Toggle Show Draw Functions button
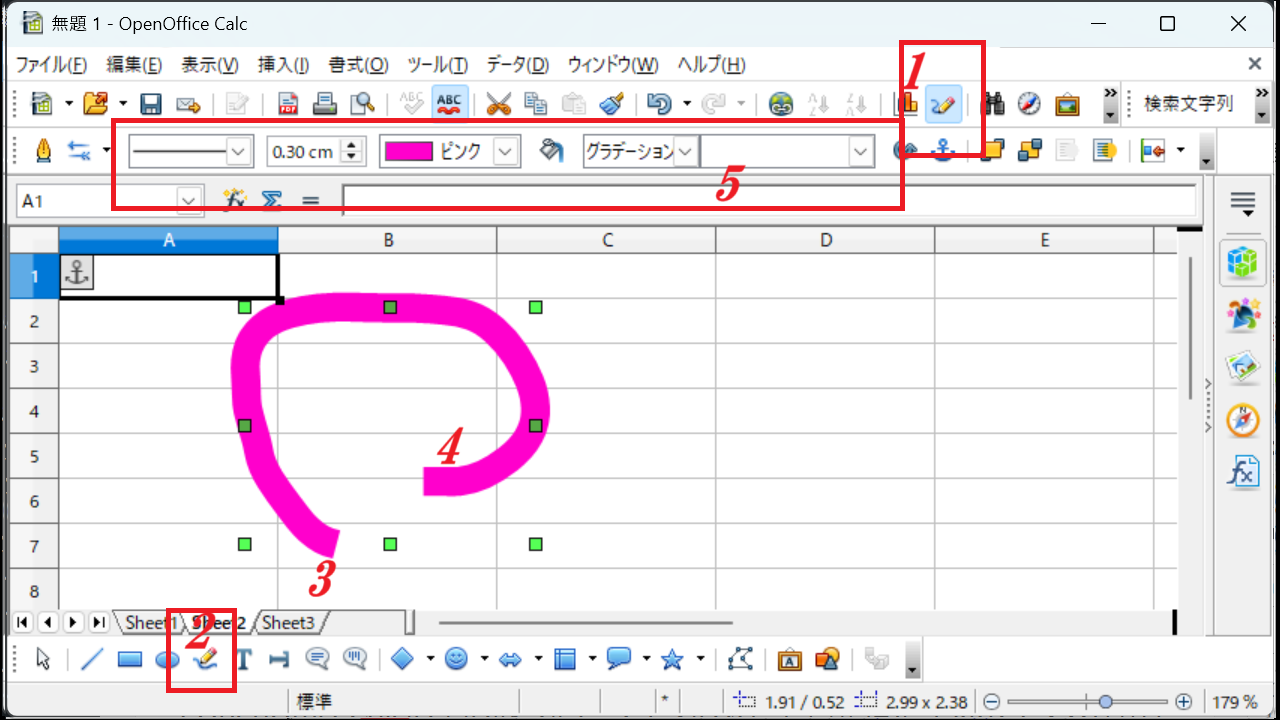Screen dimensions: 1280x720 [x=944, y=103]
